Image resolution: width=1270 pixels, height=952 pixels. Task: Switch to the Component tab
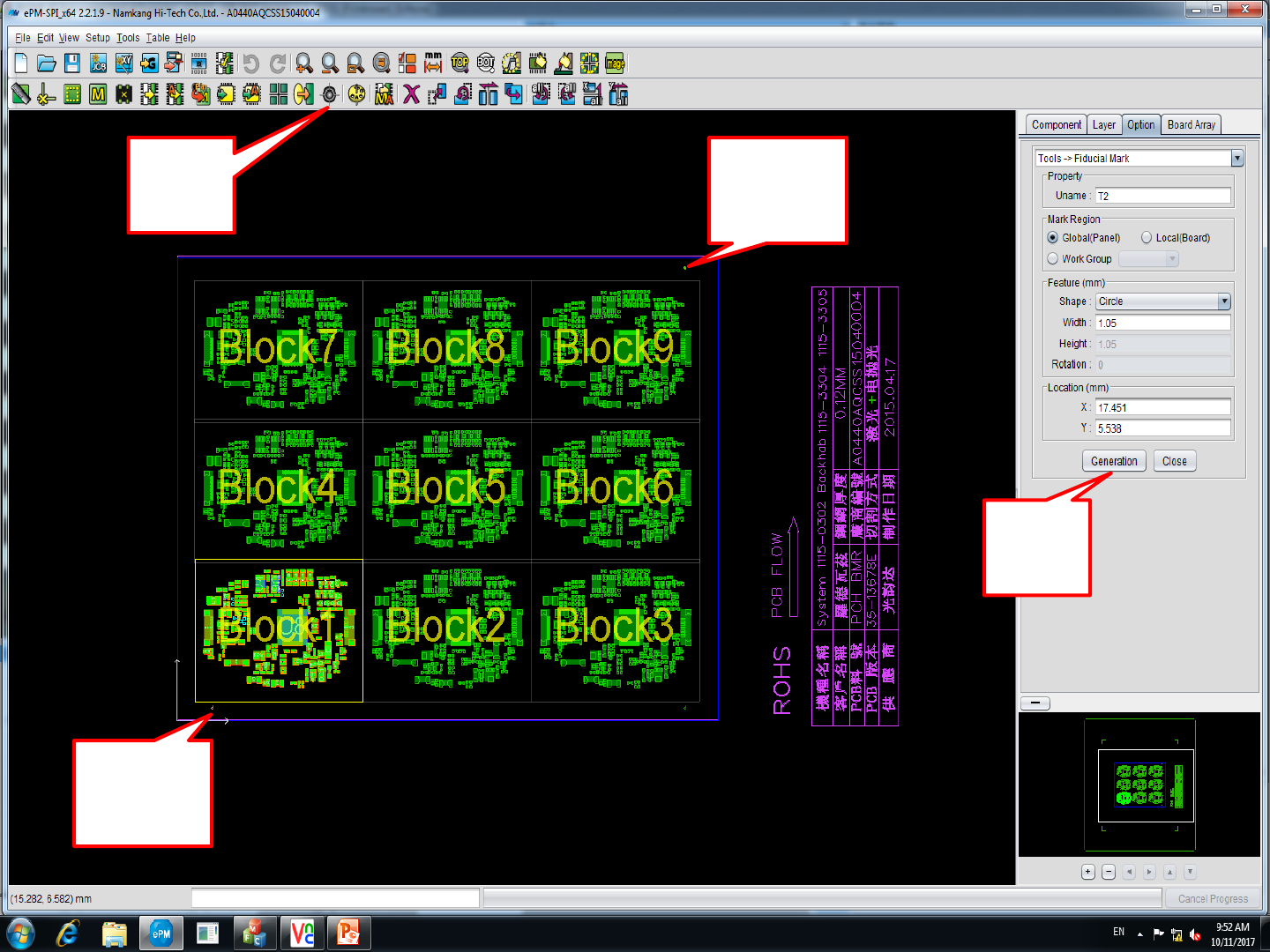coord(1056,125)
